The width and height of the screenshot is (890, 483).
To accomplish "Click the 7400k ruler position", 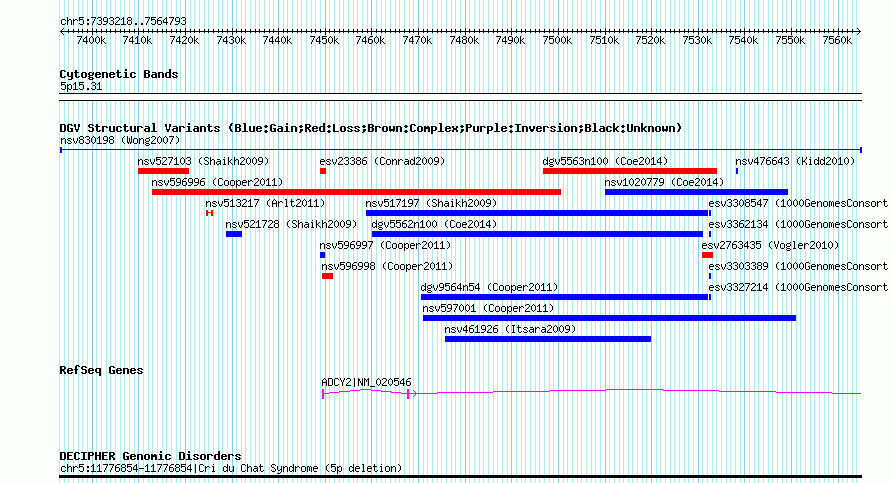I will (91, 40).
